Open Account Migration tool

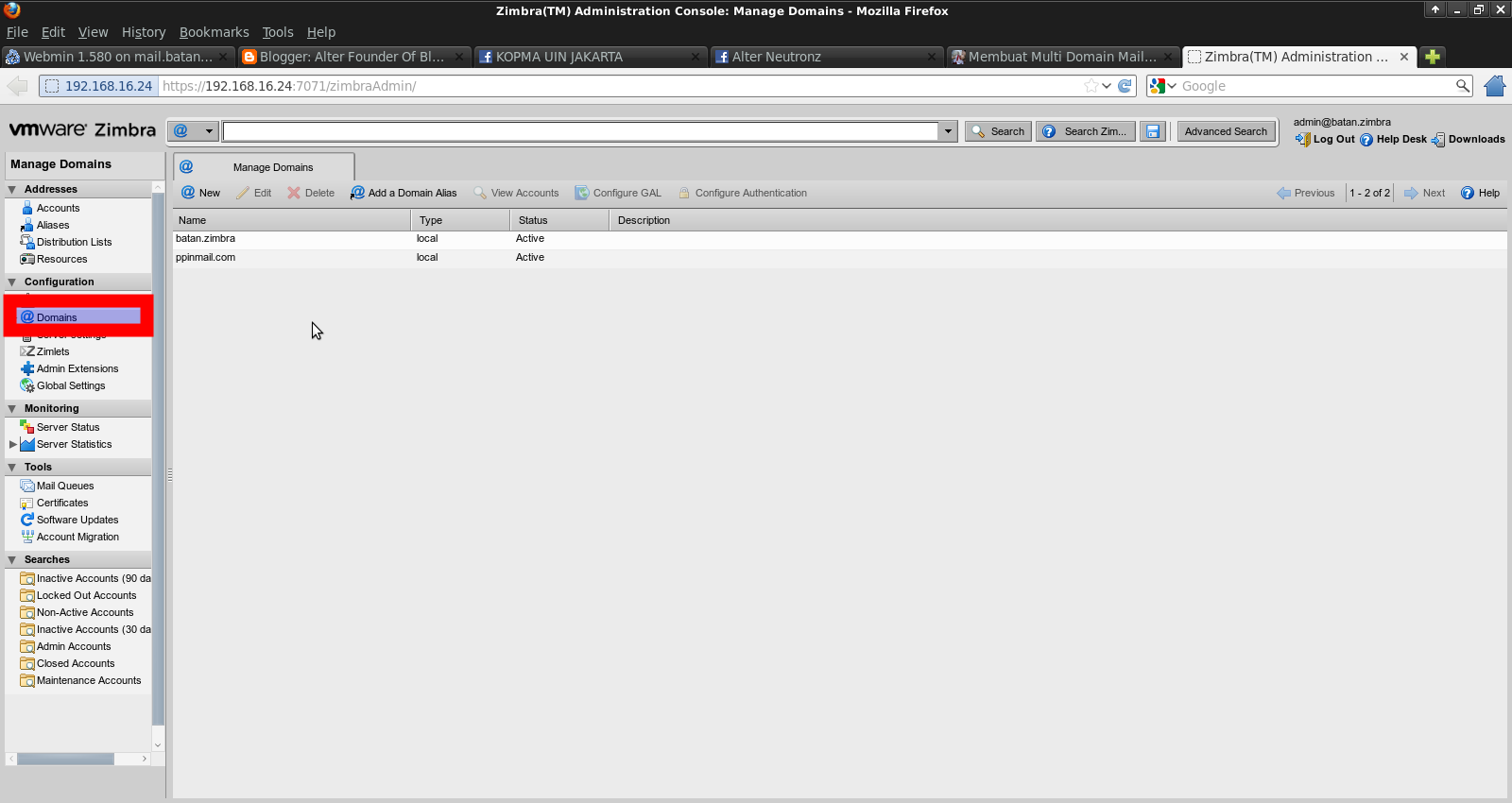77,537
